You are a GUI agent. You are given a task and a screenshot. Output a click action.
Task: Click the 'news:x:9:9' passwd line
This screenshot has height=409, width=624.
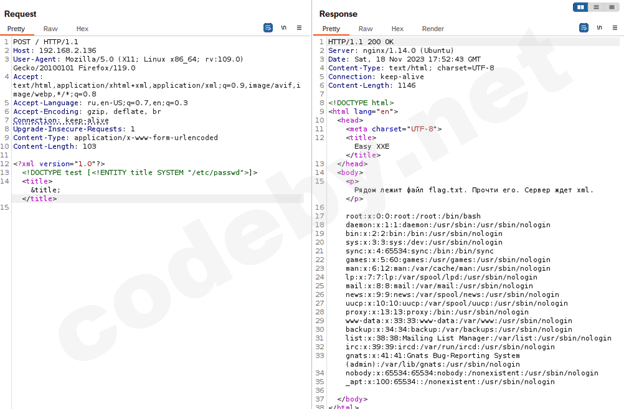[452, 295]
